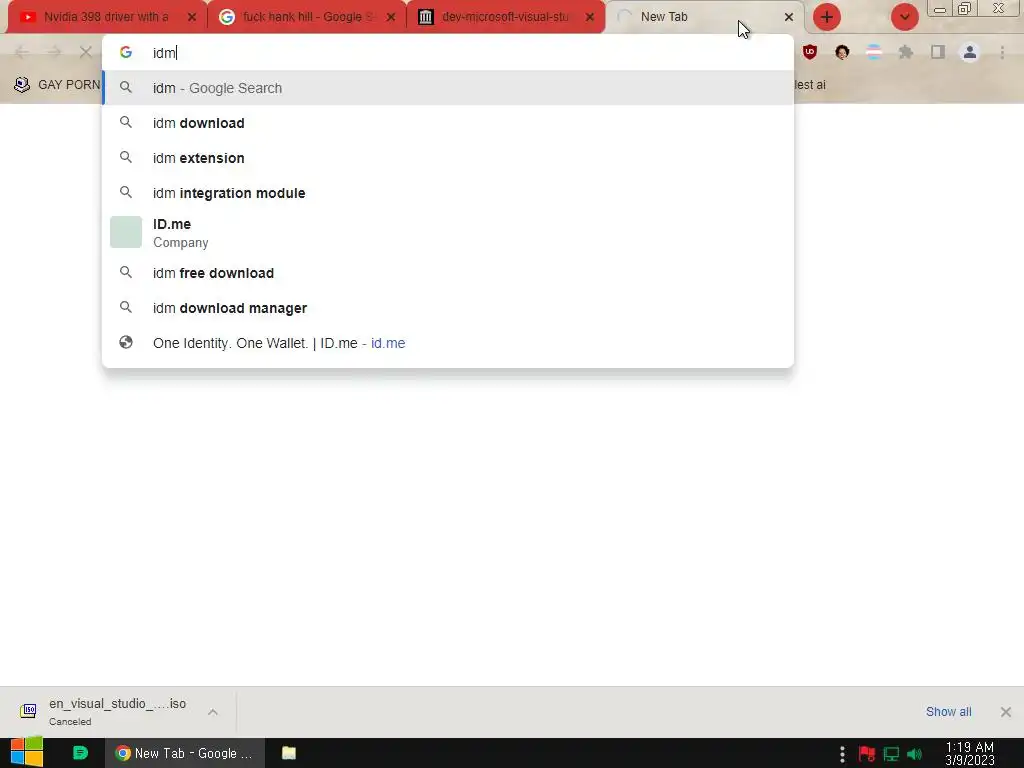
Task: Close the downloads bar
Action: tap(1006, 712)
